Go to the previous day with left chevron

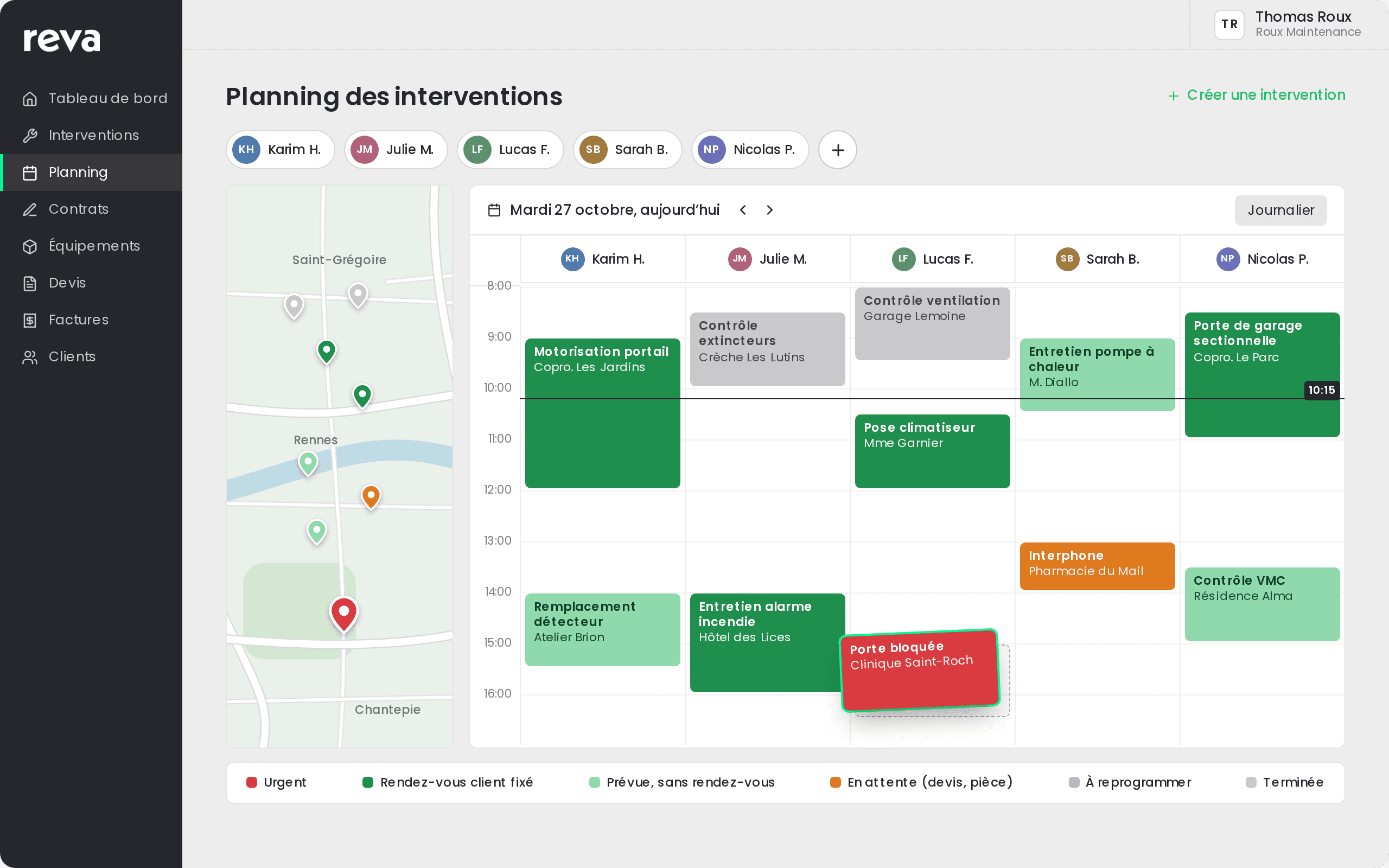coord(743,210)
